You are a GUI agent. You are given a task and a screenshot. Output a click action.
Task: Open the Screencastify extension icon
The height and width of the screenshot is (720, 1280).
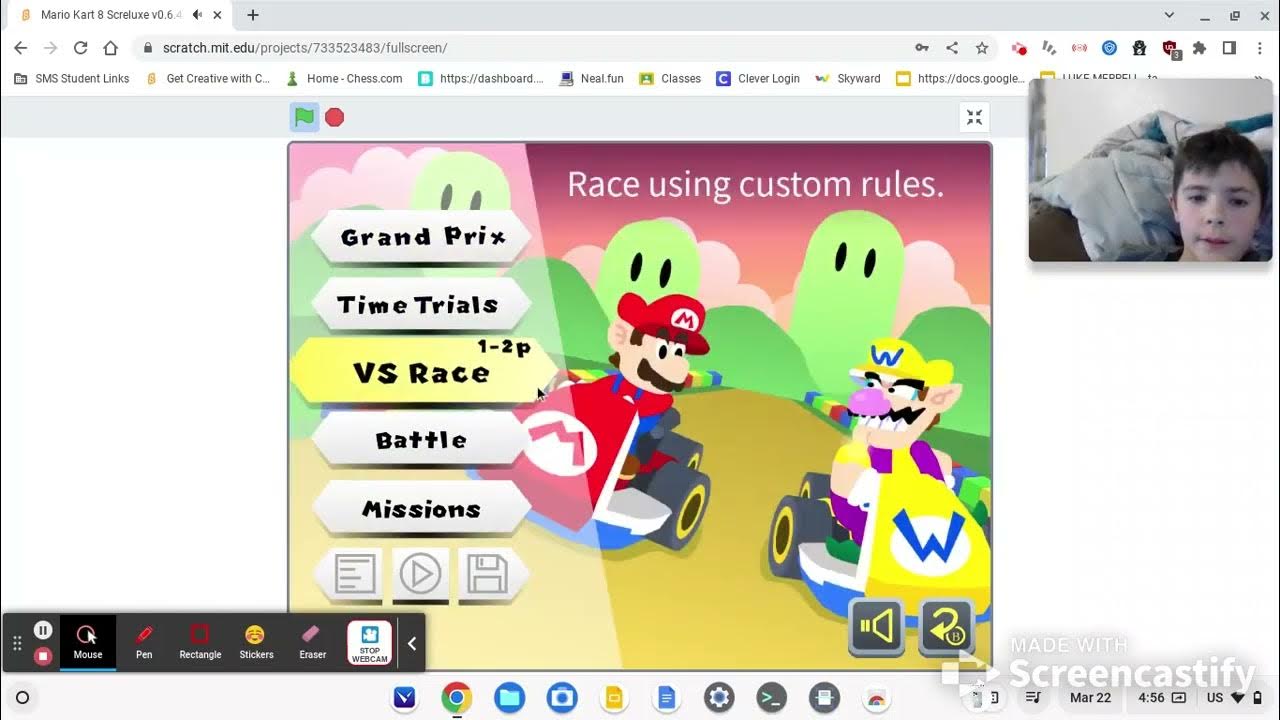(x=1019, y=48)
